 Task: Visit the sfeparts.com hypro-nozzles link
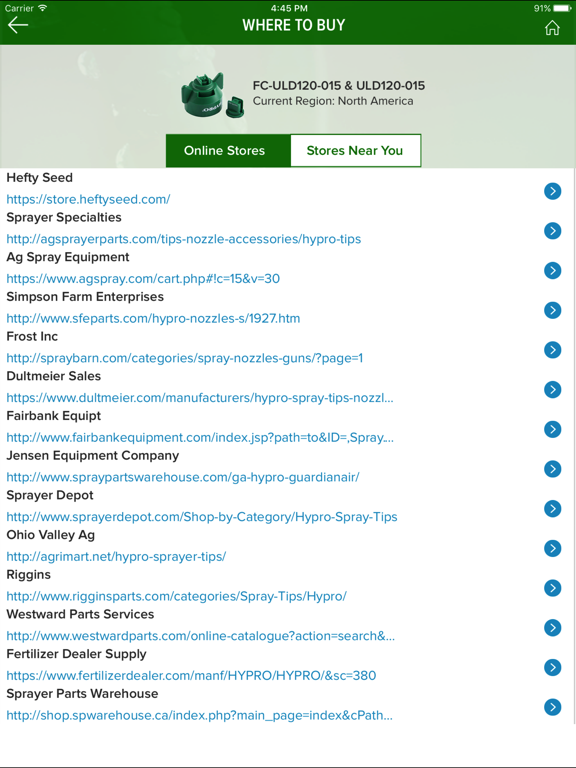pyautogui.click(x=153, y=318)
